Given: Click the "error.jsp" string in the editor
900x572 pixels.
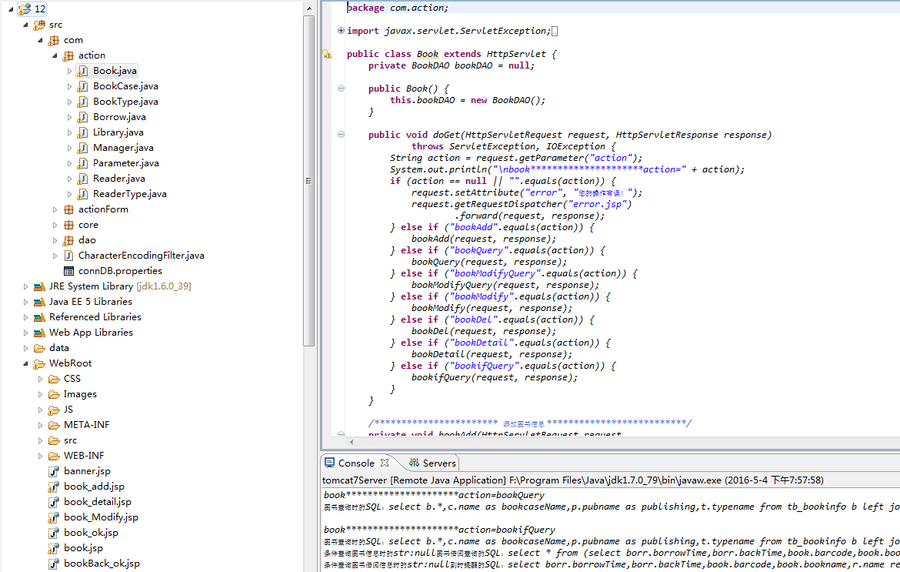Looking at the screenshot, I should pos(598,204).
